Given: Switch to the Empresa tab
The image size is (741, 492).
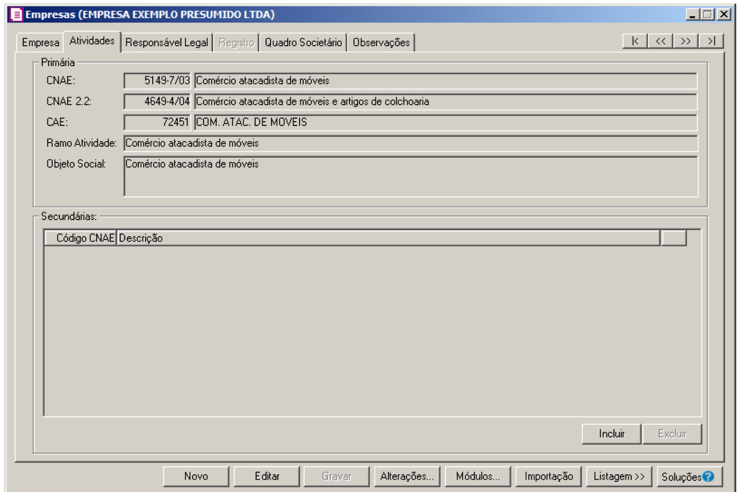Looking at the screenshot, I should pyautogui.click(x=41, y=43).
